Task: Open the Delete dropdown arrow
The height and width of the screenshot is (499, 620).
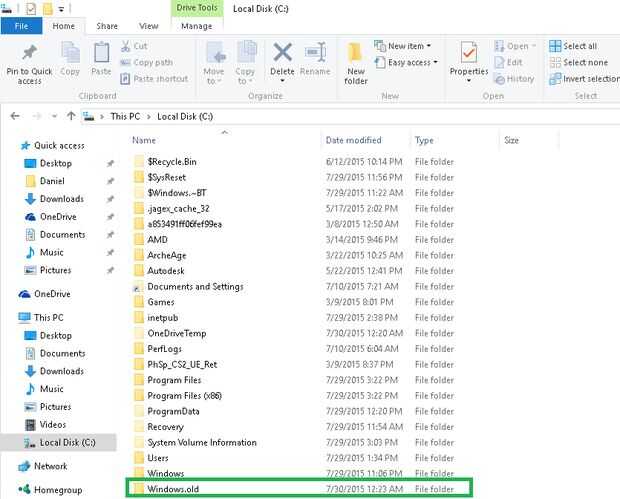Action: click(x=282, y=81)
